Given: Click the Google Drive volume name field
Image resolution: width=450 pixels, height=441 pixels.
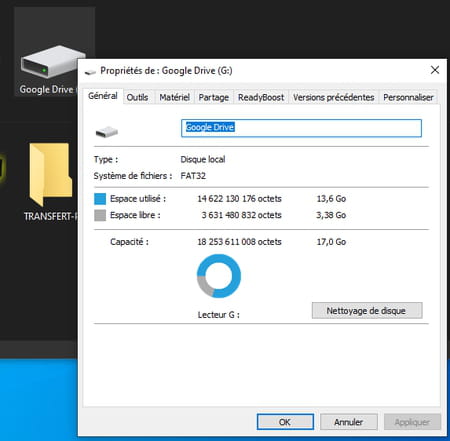Looking at the screenshot, I should pyautogui.click(x=301, y=128).
